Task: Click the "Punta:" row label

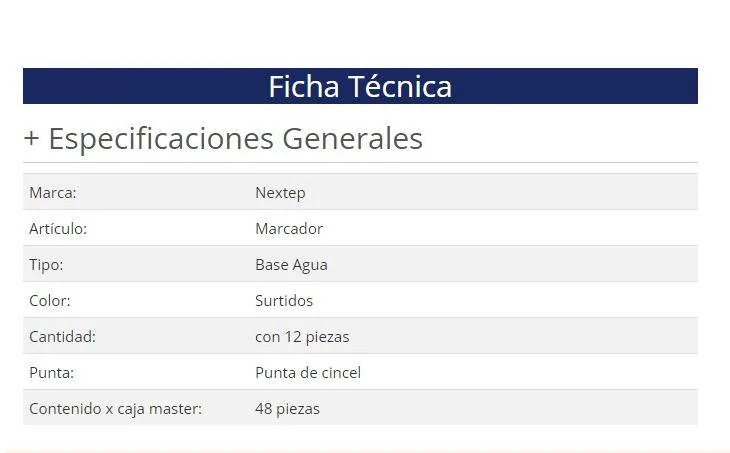Action: (x=52, y=373)
